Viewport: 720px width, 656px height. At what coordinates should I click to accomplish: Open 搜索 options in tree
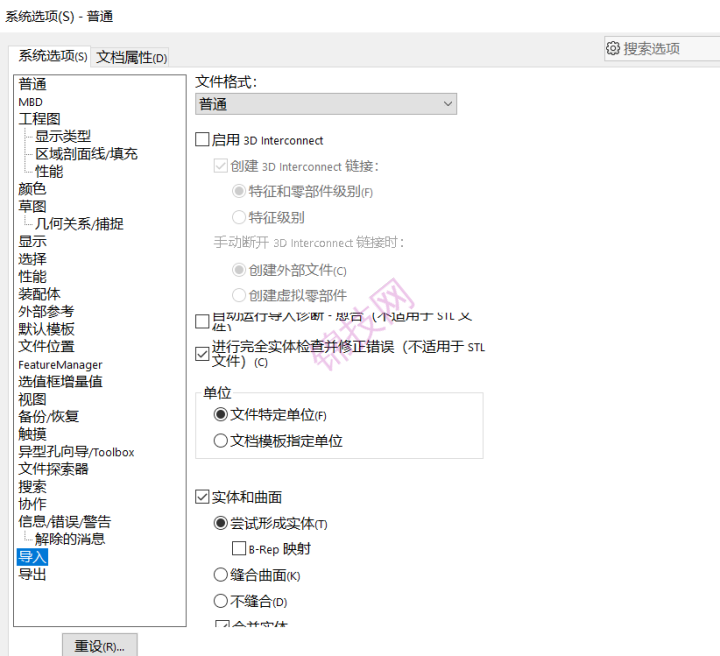(33, 487)
